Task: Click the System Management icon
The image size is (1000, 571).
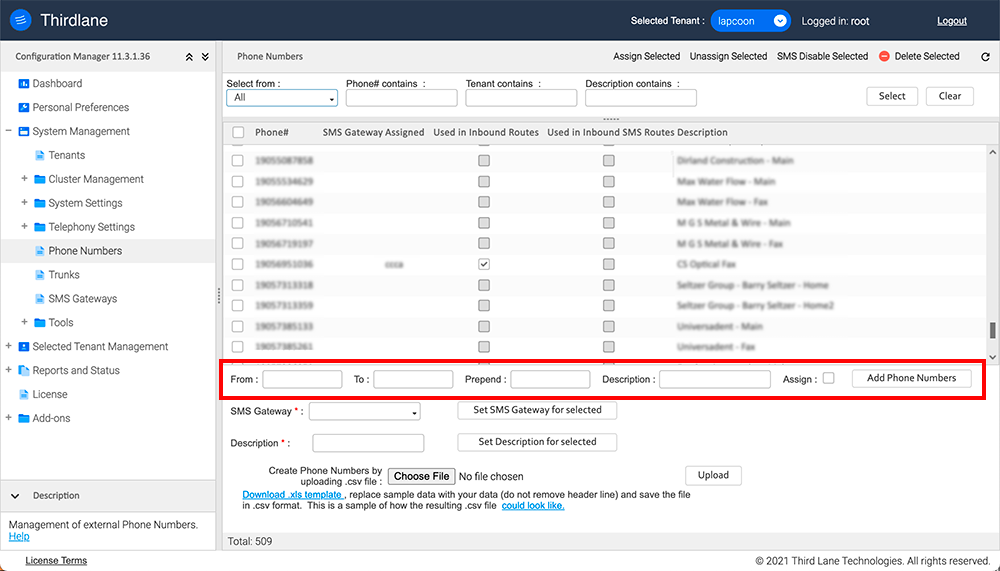Action: (x=24, y=131)
